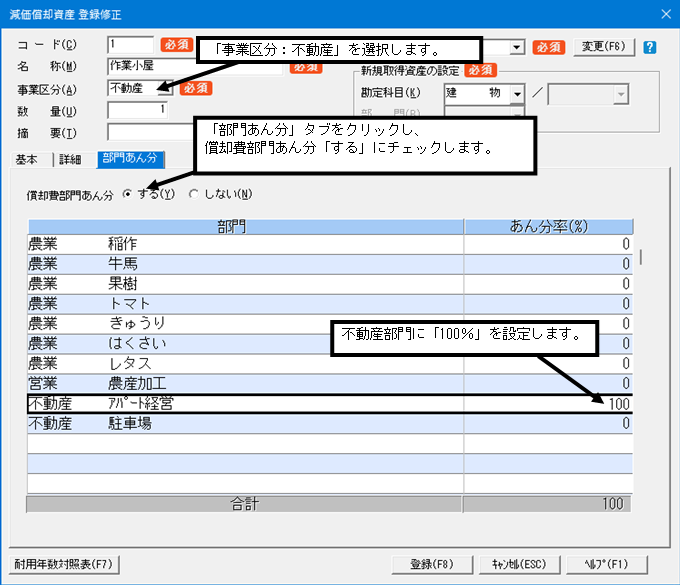Open the blue question mark help icon
680x587 pixels.
(649, 47)
